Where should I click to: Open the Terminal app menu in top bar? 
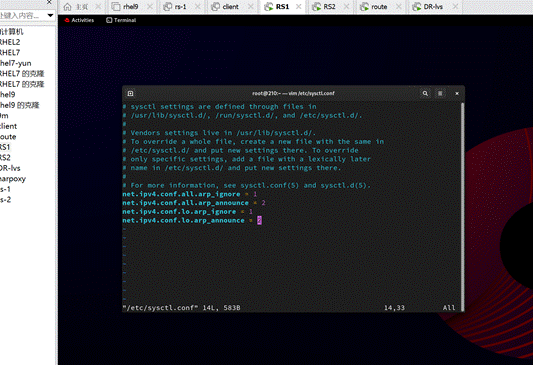121,20
